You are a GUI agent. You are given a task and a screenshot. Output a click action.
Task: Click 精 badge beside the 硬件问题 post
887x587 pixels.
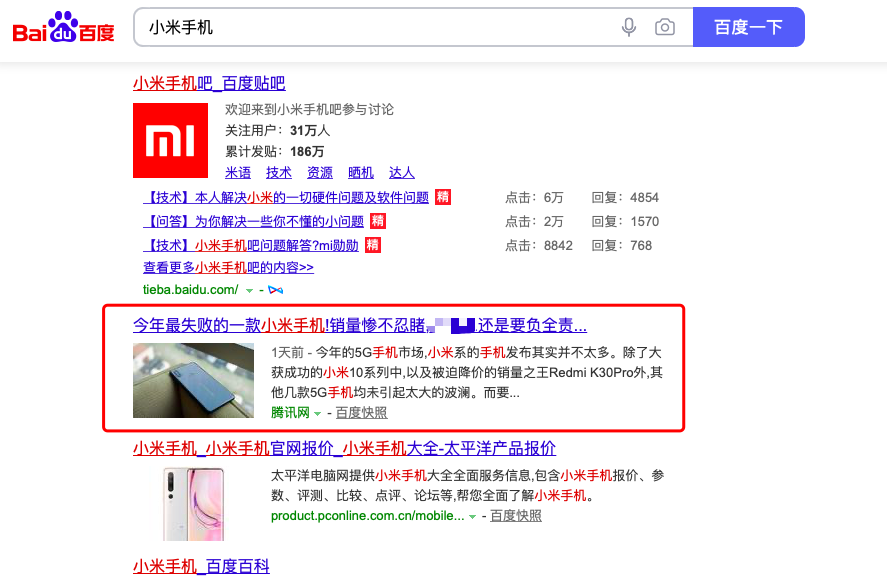click(x=443, y=197)
